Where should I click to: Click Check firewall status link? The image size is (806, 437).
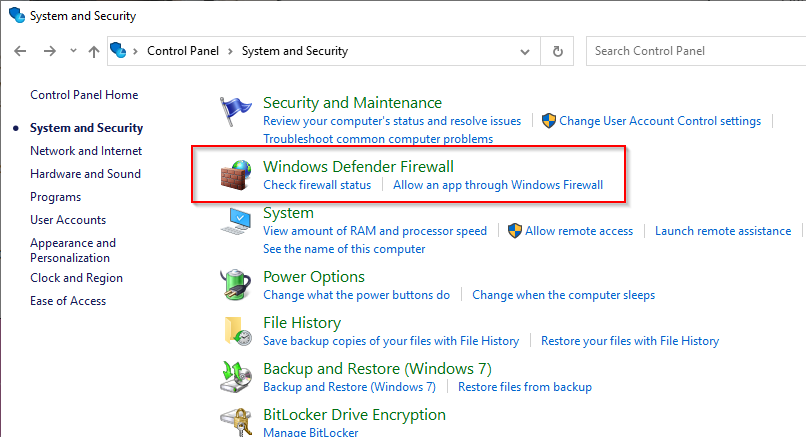coord(317,185)
